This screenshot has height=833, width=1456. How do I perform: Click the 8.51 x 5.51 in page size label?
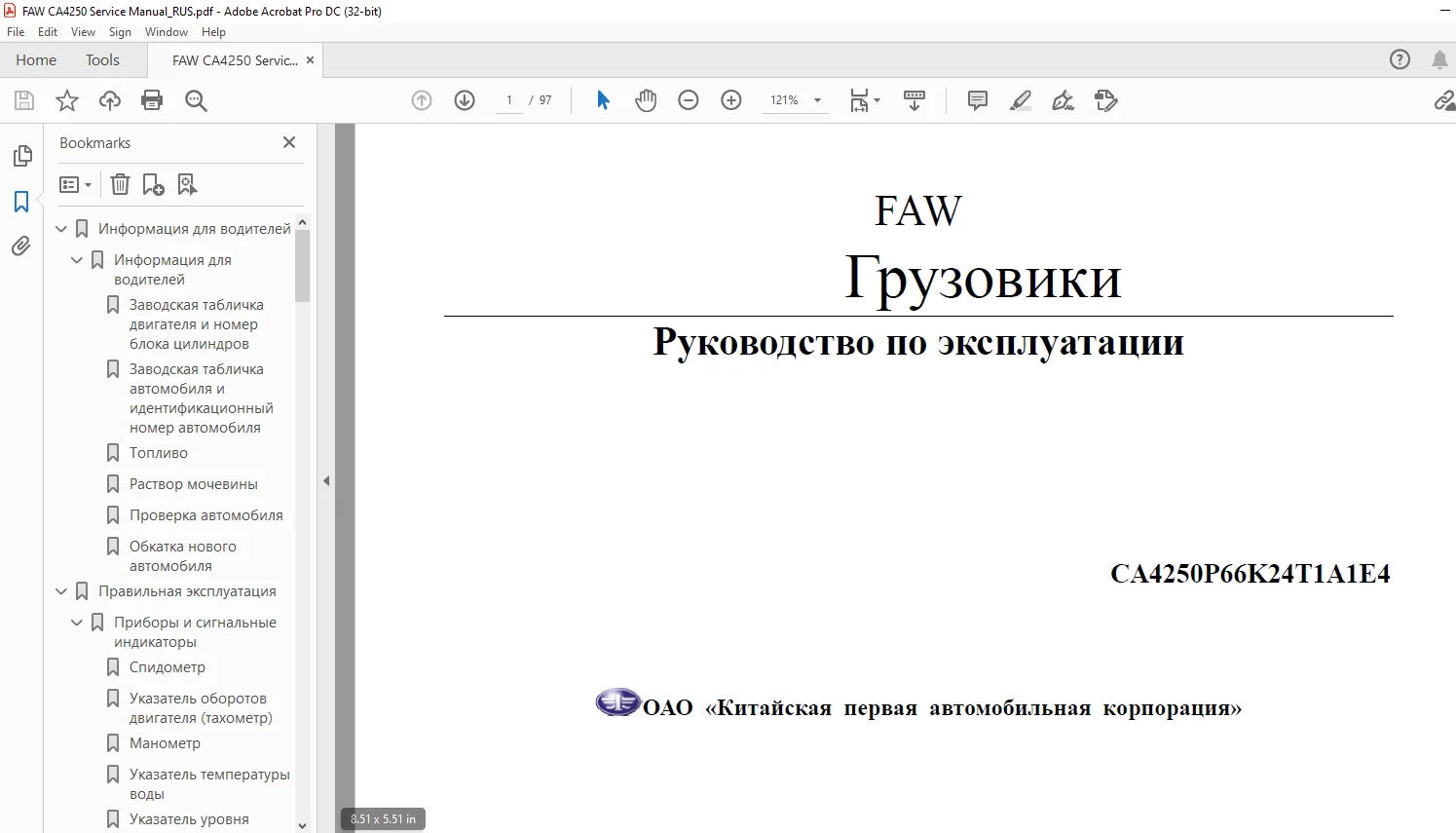383,819
